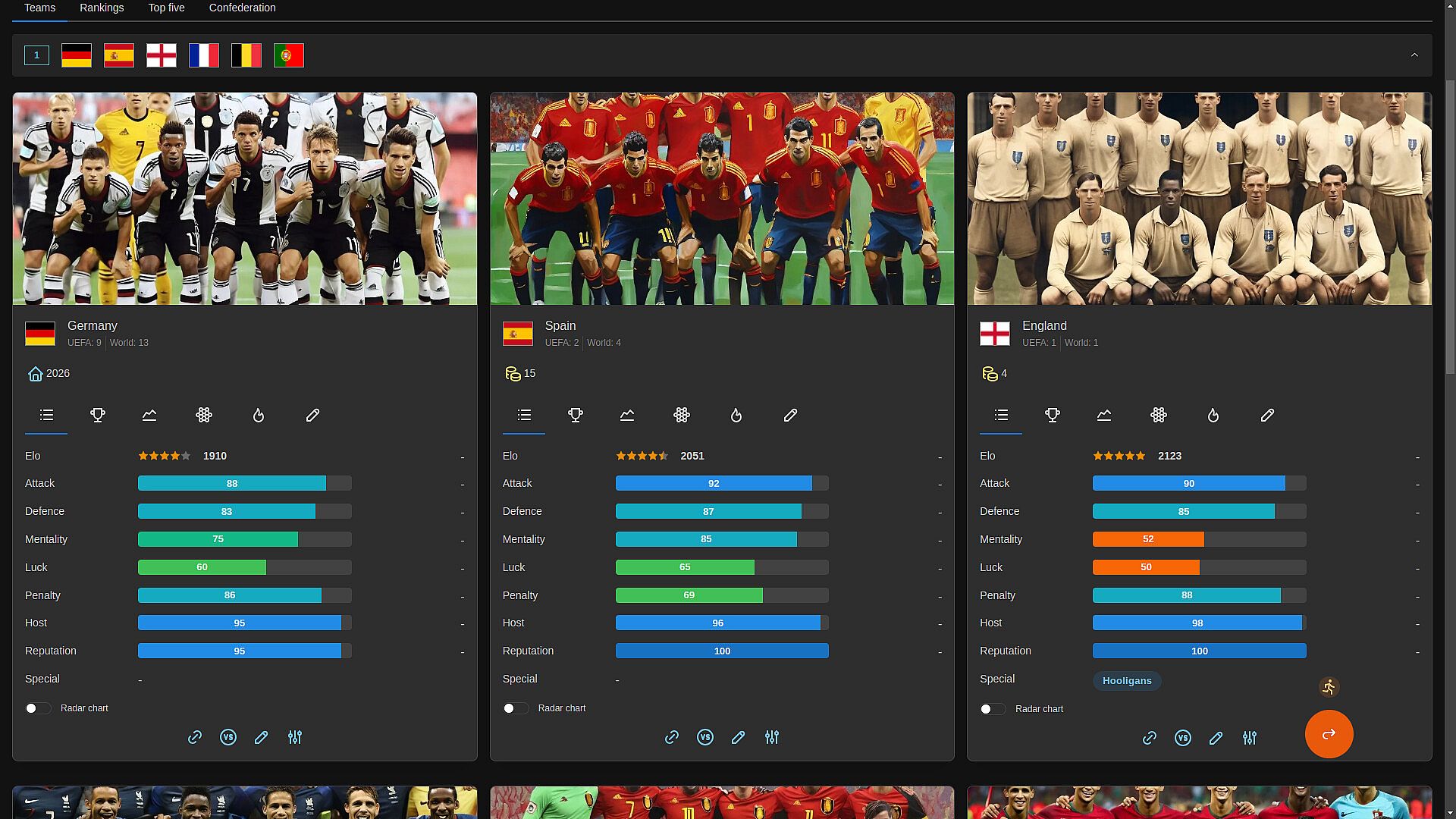The image size is (1456, 819).
Task: Click Spain's bottom pencil edit icon
Action: point(739,737)
